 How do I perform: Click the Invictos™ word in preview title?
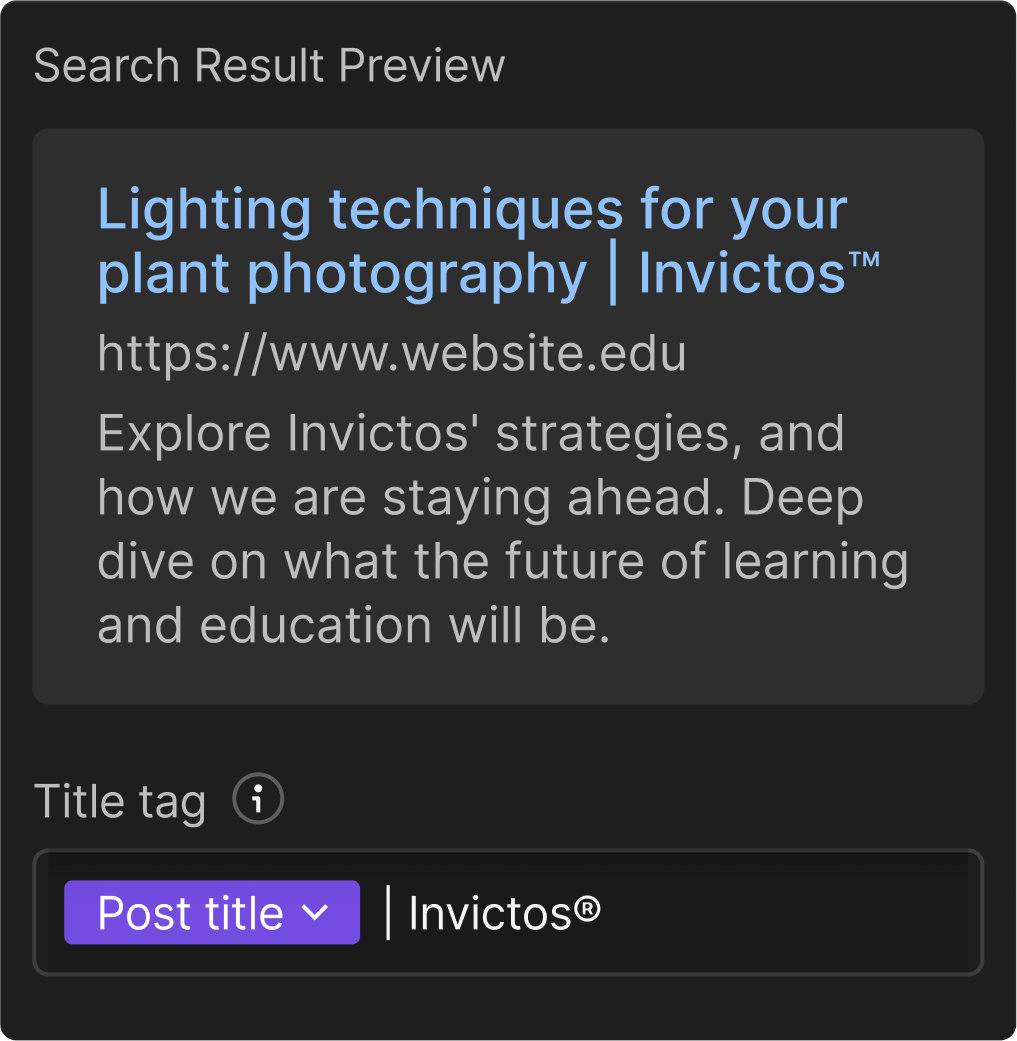point(759,274)
